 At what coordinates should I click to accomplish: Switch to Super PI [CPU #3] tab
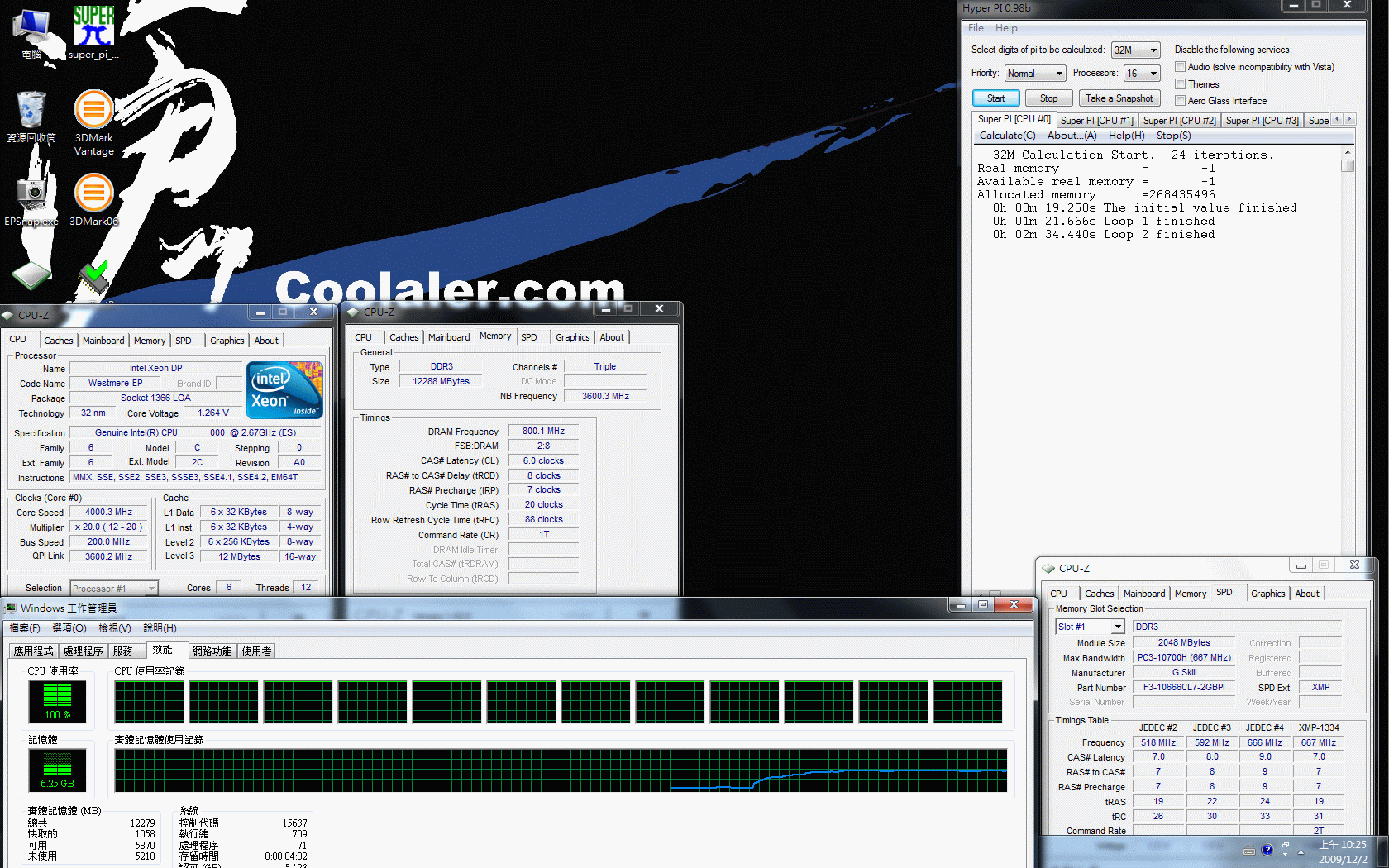[1262, 121]
